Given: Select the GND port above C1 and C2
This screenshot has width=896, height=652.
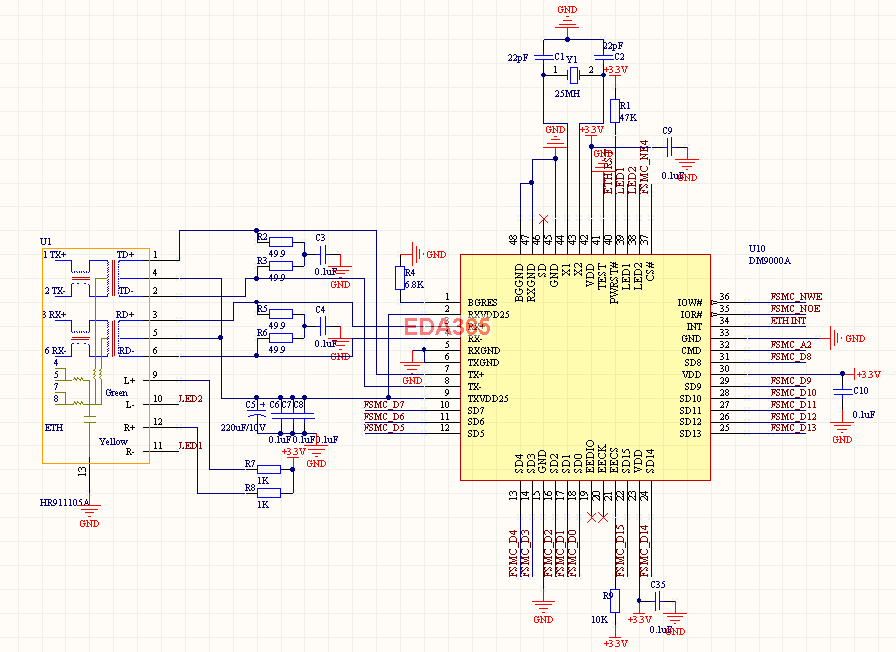Looking at the screenshot, I should coord(567,18).
